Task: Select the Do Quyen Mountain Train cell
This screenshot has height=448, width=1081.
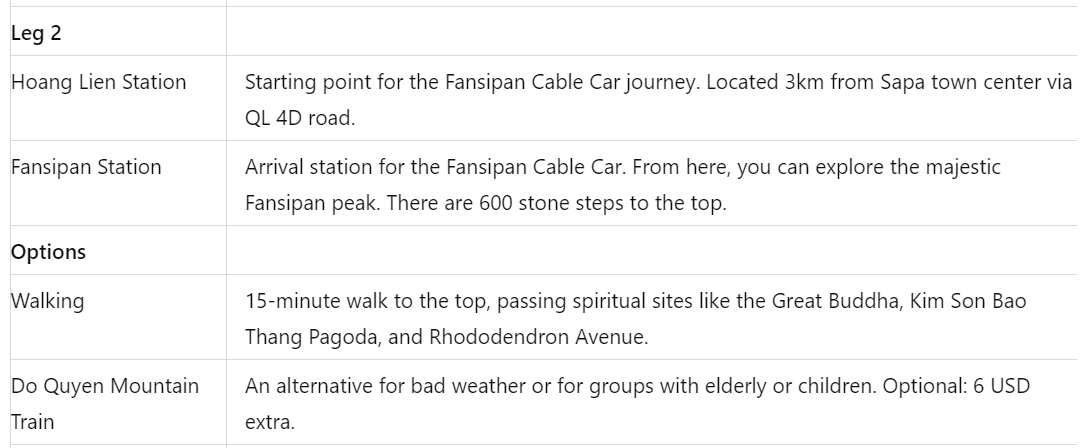Action: pyautogui.click(x=118, y=403)
